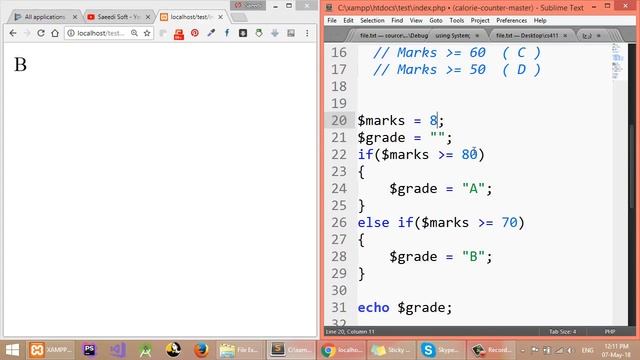Switch to file.txt source Debug tab
The height and width of the screenshot is (360, 640).
[393, 36]
